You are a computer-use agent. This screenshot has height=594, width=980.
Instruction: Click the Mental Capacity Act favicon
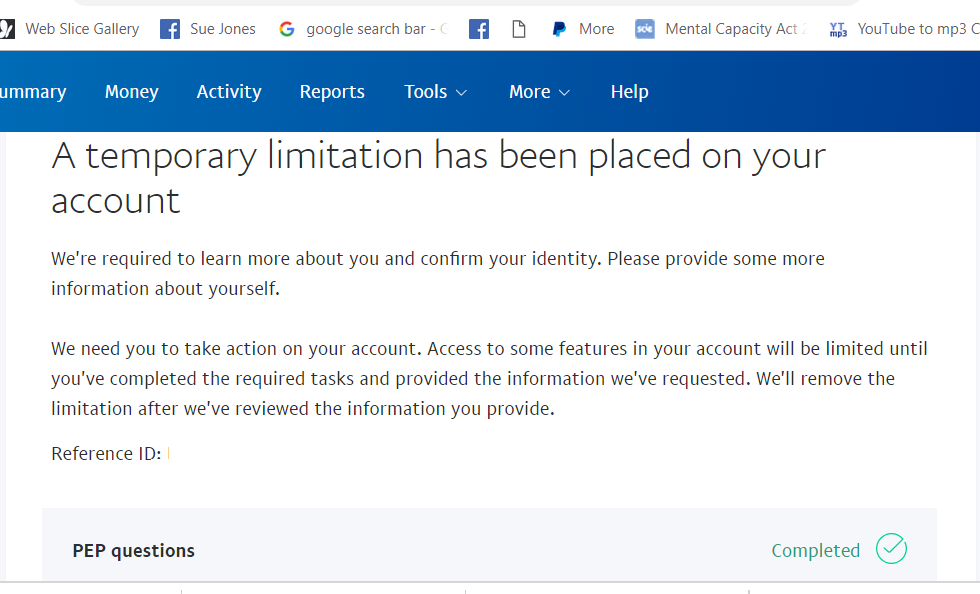point(645,29)
